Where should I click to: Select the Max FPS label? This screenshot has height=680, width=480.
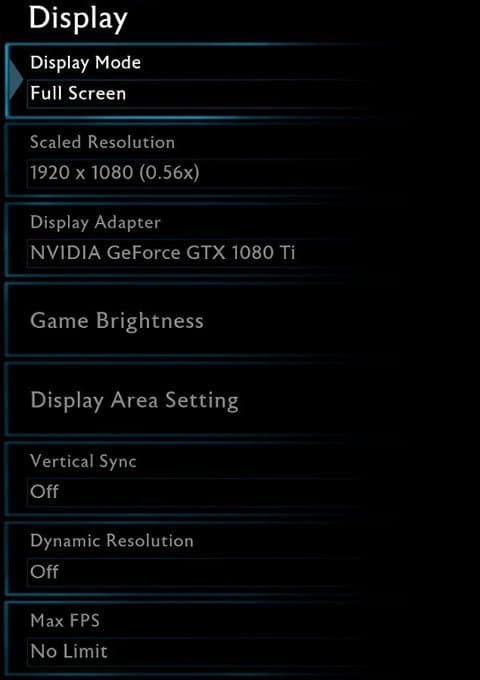(65, 621)
